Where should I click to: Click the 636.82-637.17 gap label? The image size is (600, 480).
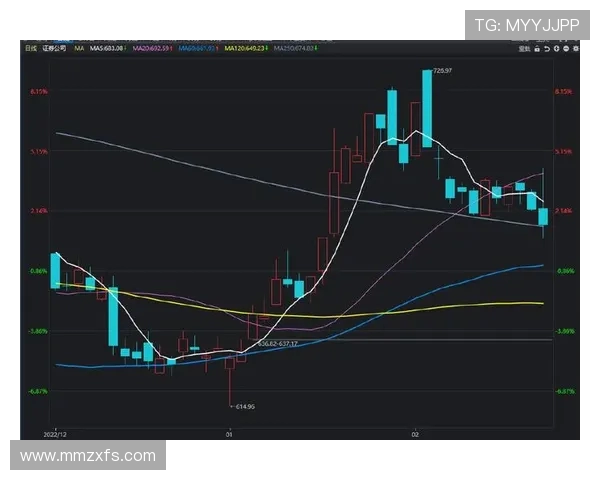point(278,344)
